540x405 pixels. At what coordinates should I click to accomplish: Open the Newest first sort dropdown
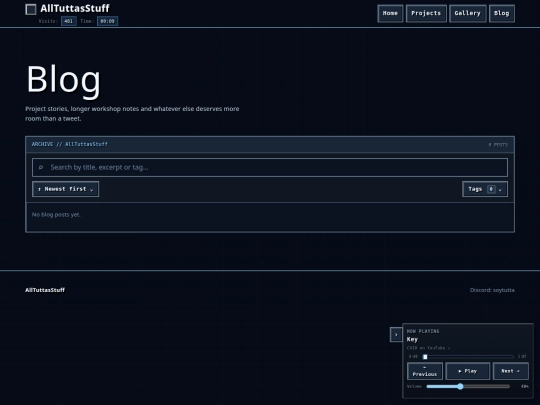(x=65, y=189)
